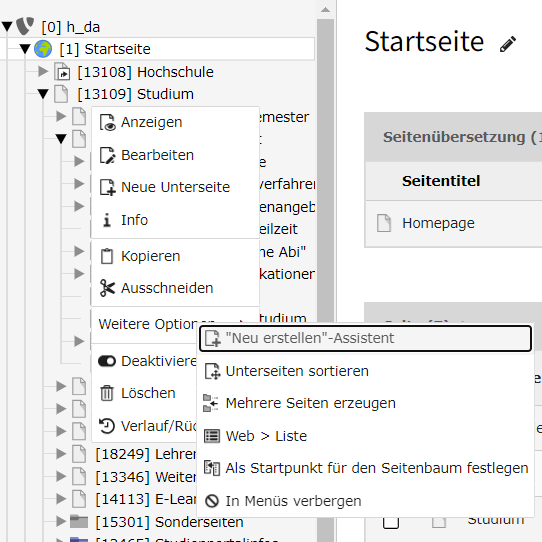Tick the checkbox in the Studium row
The image size is (542, 542).
(391, 521)
